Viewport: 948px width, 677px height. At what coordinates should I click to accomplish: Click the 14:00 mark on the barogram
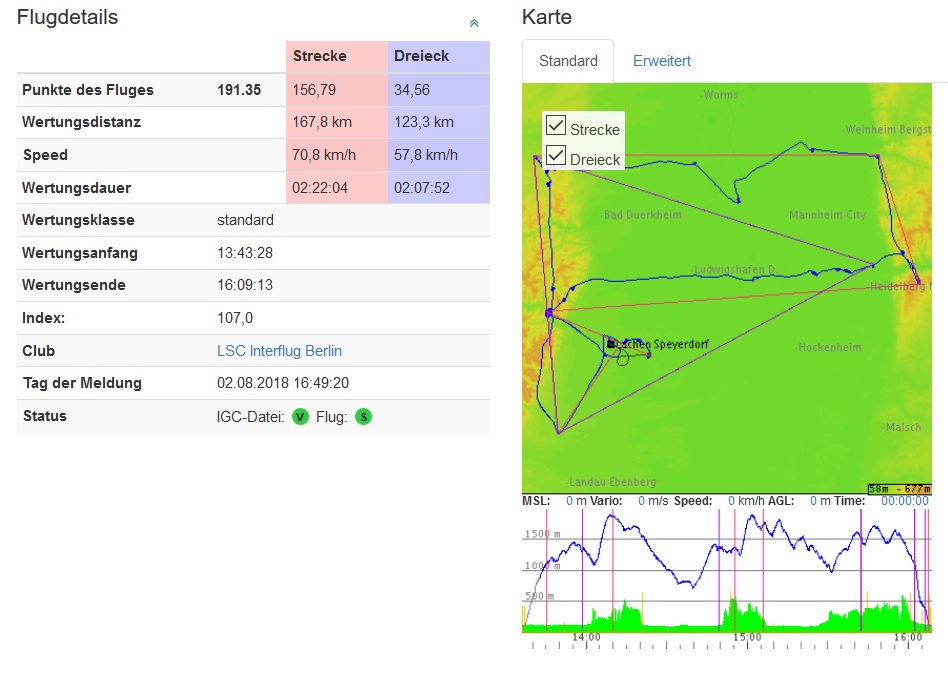(586, 637)
